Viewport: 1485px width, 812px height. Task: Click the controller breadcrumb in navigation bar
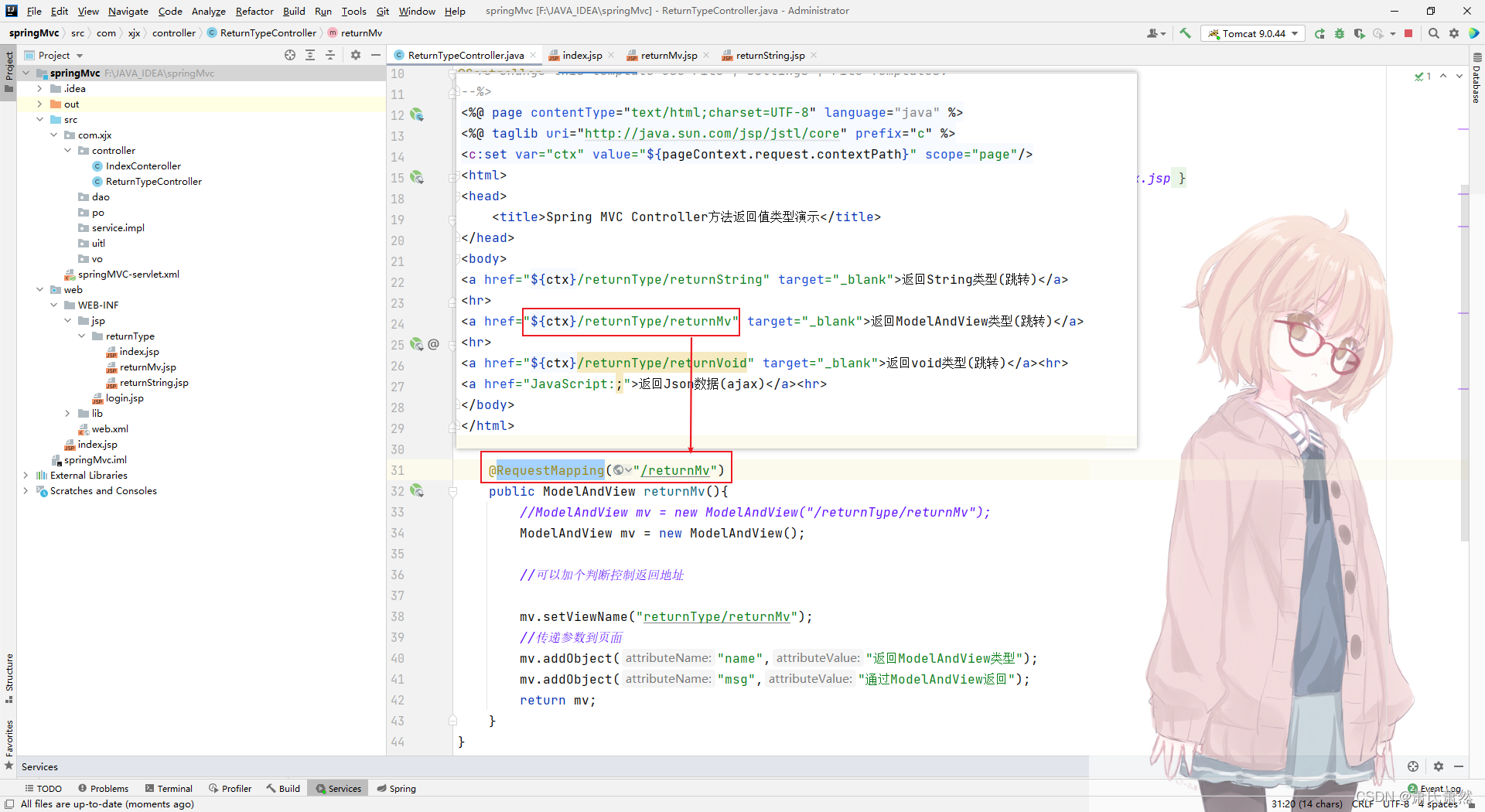click(174, 32)
